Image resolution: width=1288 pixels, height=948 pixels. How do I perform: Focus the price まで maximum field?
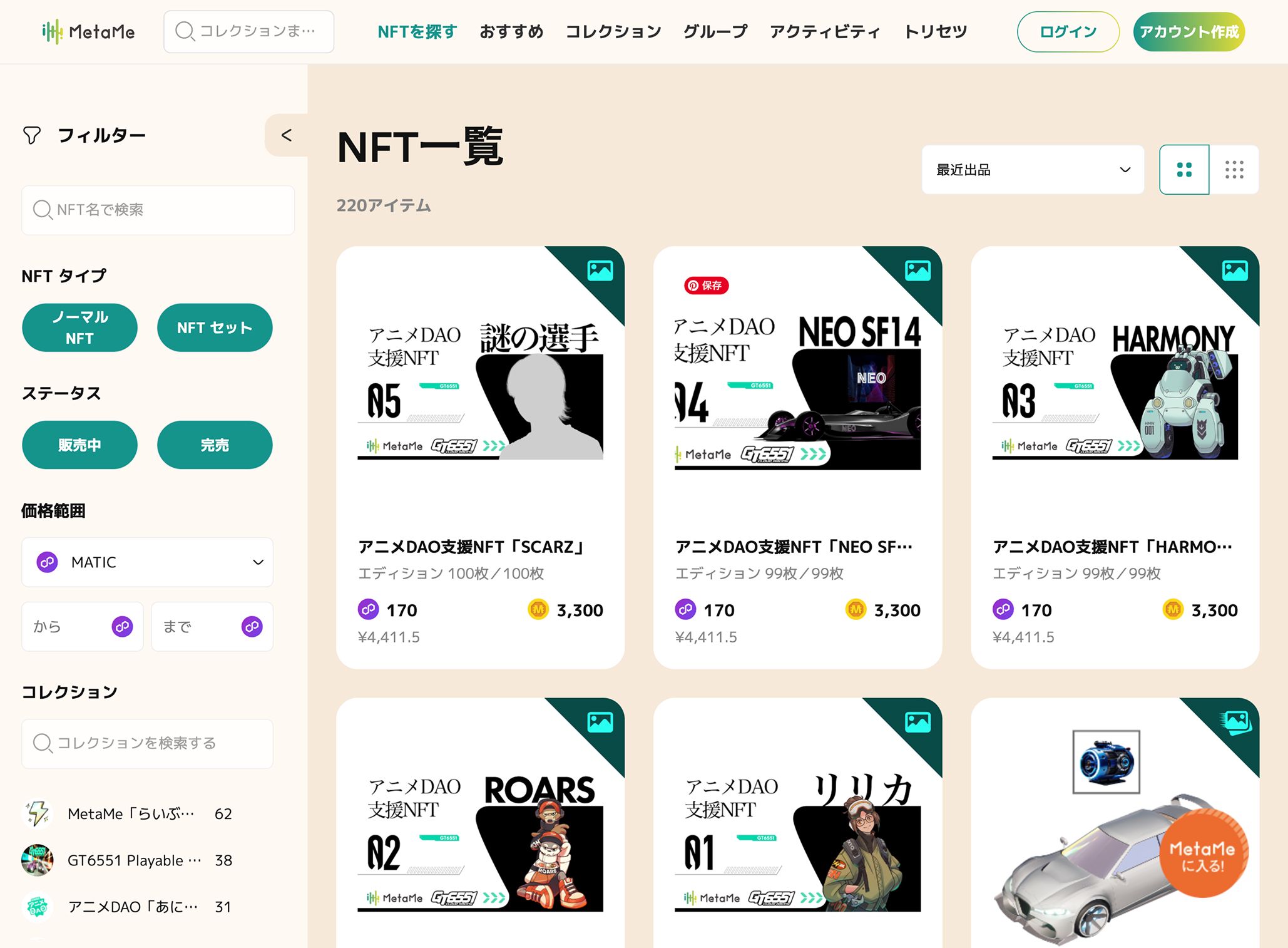[212, 626]
